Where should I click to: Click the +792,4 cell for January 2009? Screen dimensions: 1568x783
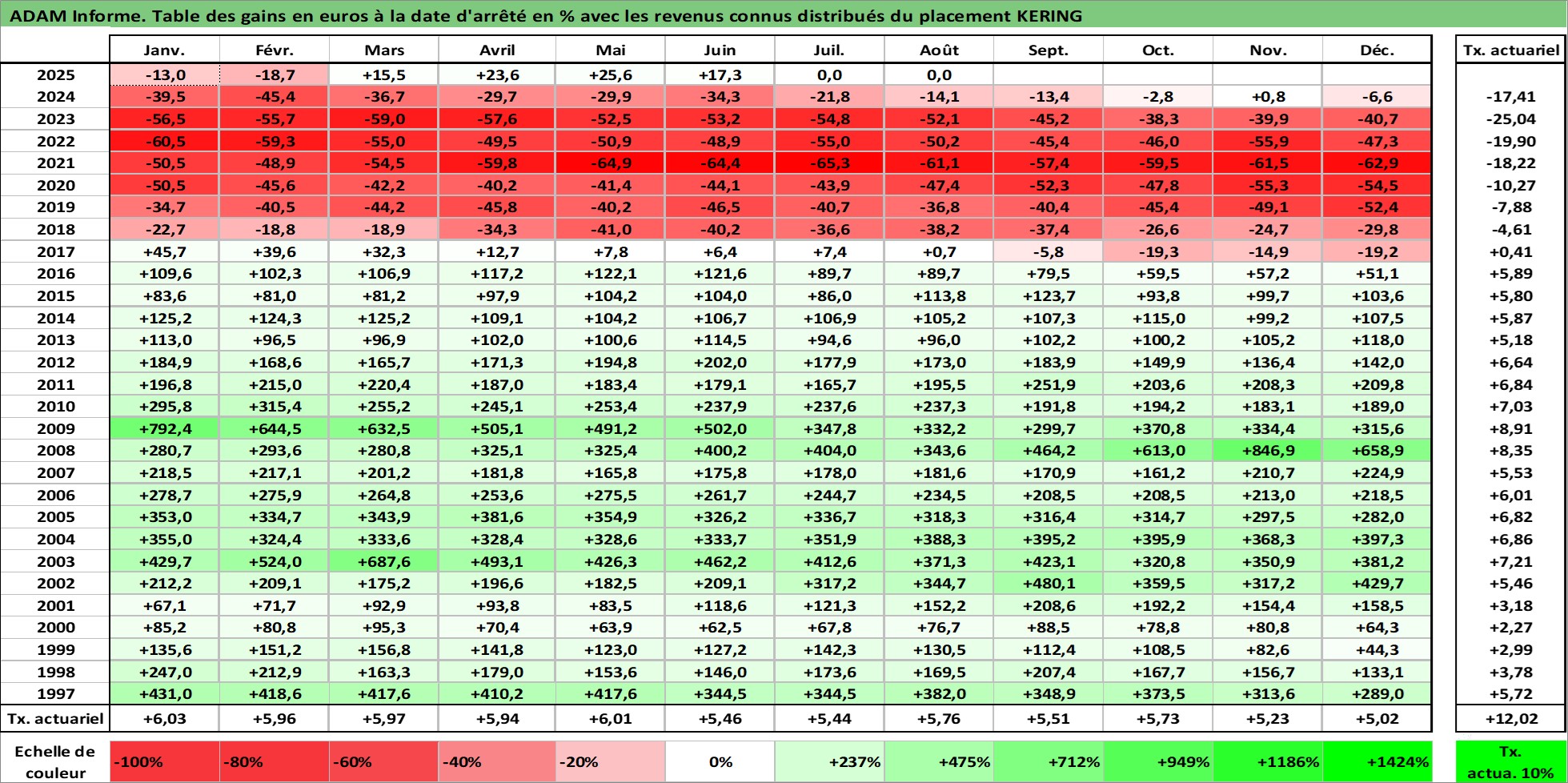pos(164,428)
